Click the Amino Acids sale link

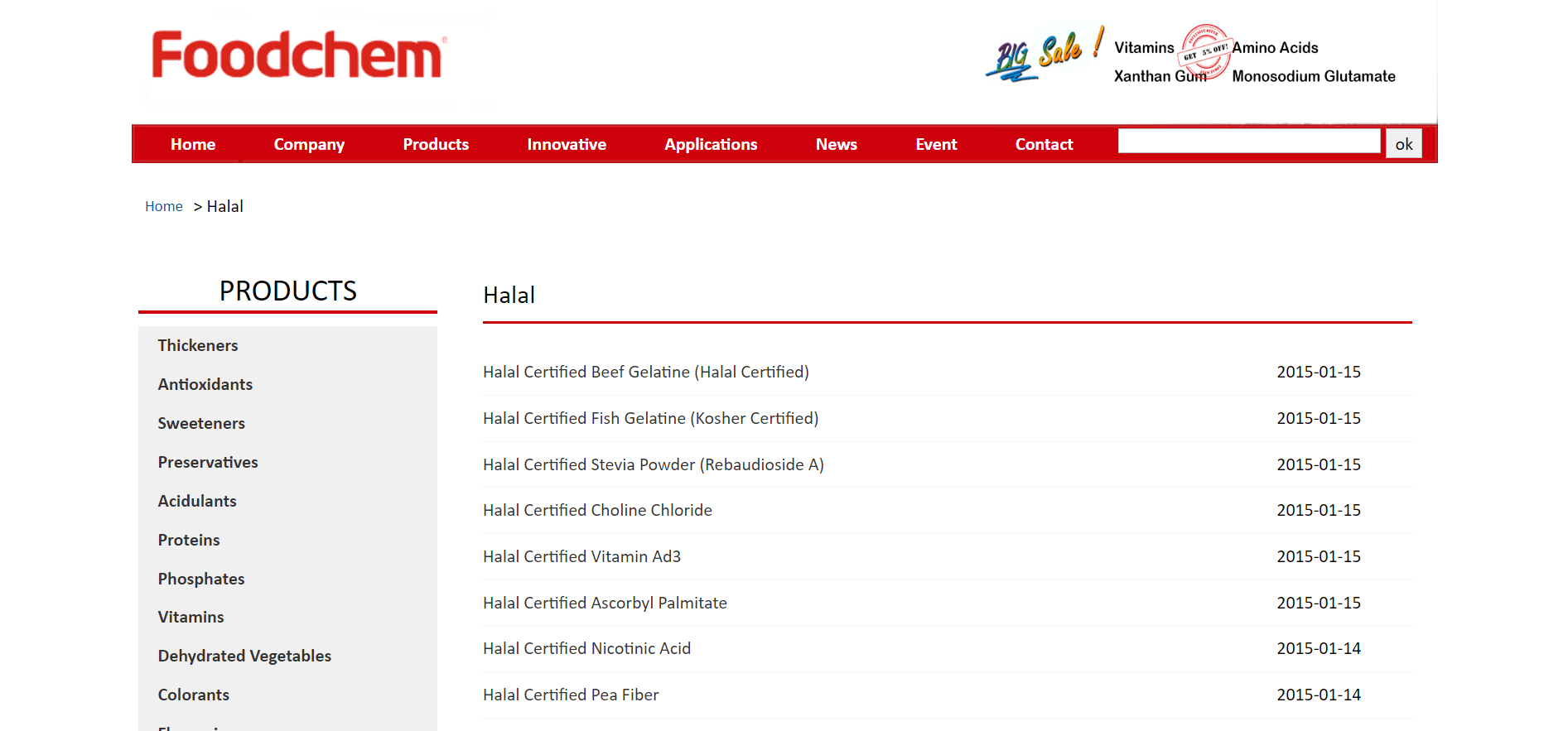(1275, 48)
